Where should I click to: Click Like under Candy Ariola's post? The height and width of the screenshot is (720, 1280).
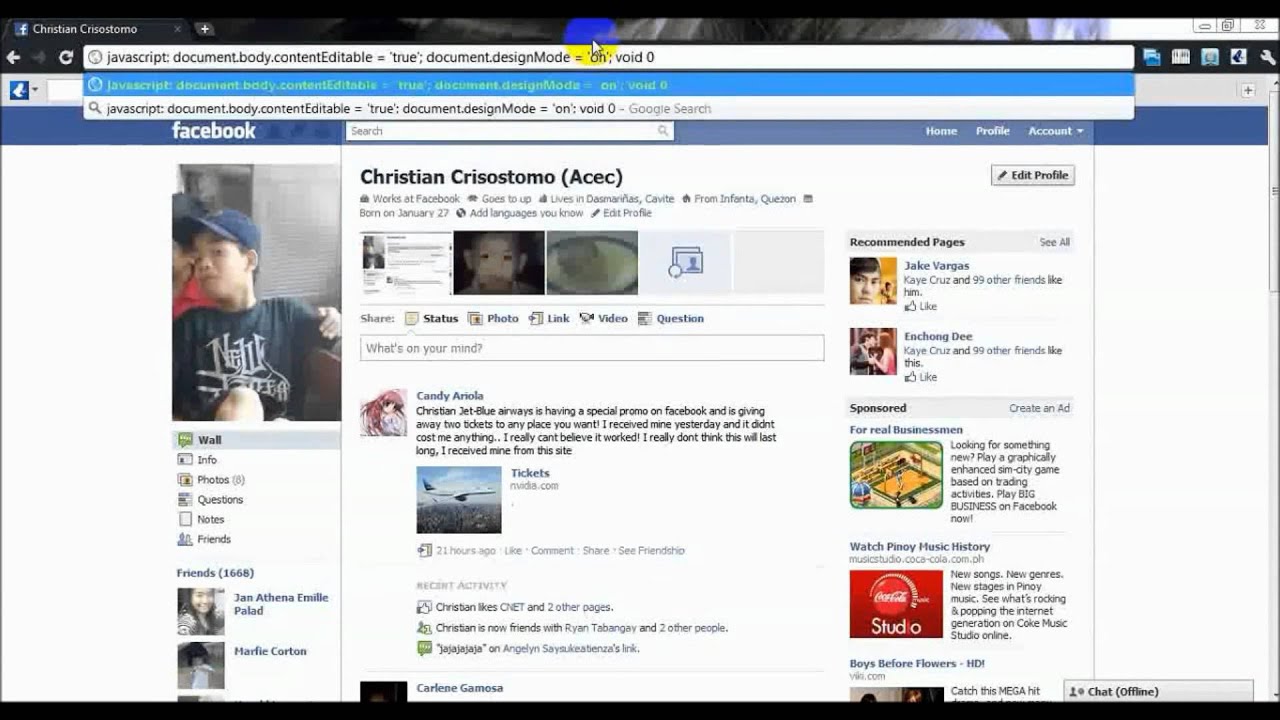coord(513,551)
